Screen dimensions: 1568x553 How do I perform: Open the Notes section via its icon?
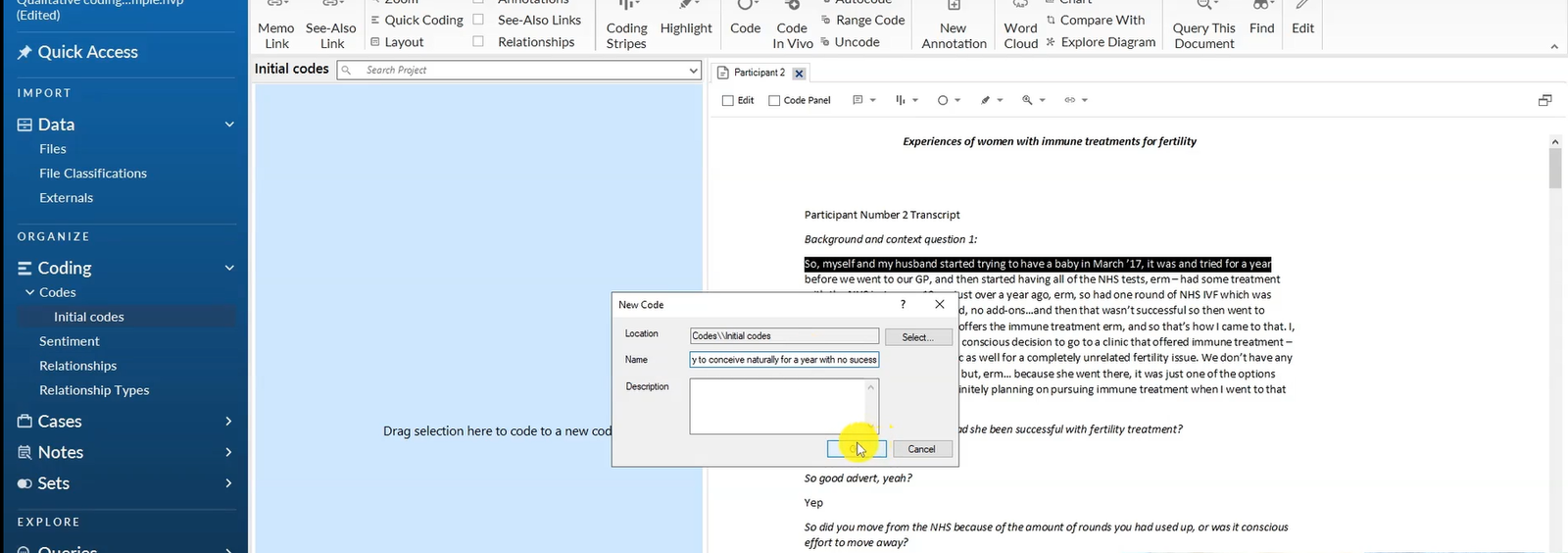(24, 452)
